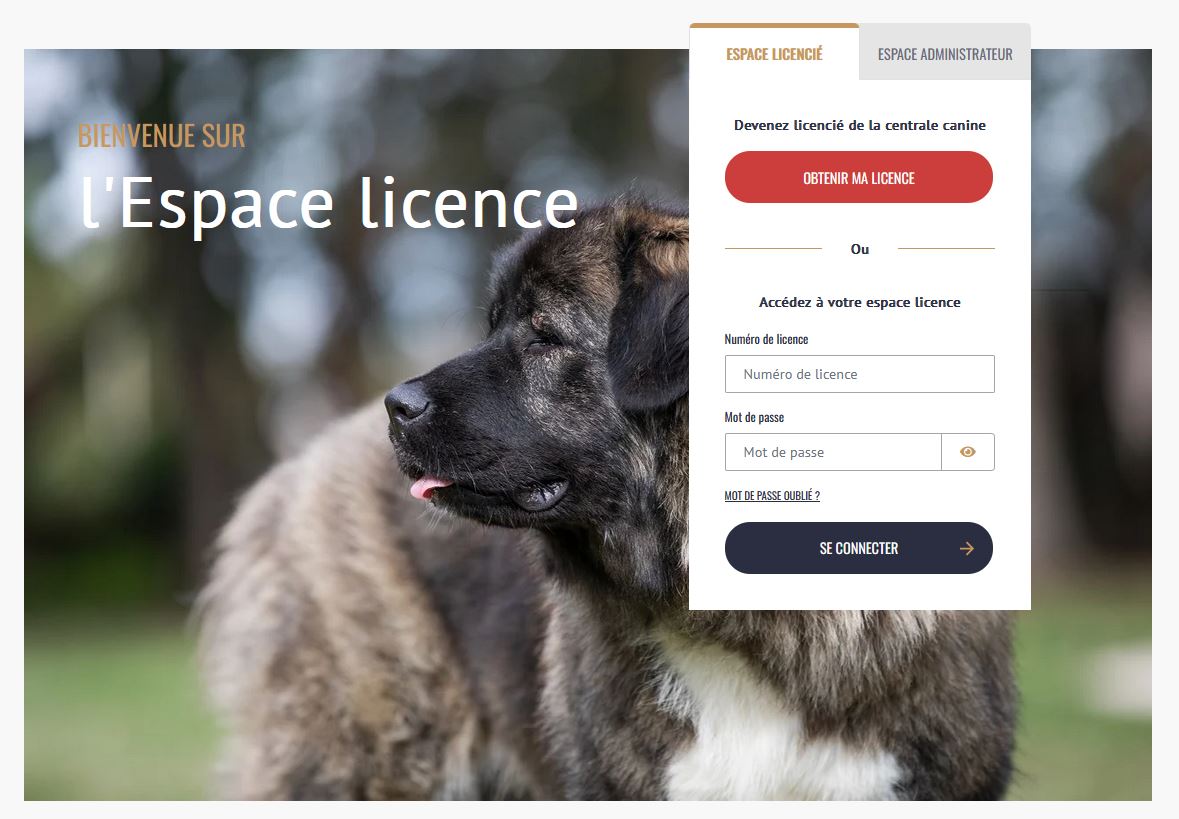
Task: Click the red Obtenir ma licence button
Action: pyautogui.click(x=859, y=177)
